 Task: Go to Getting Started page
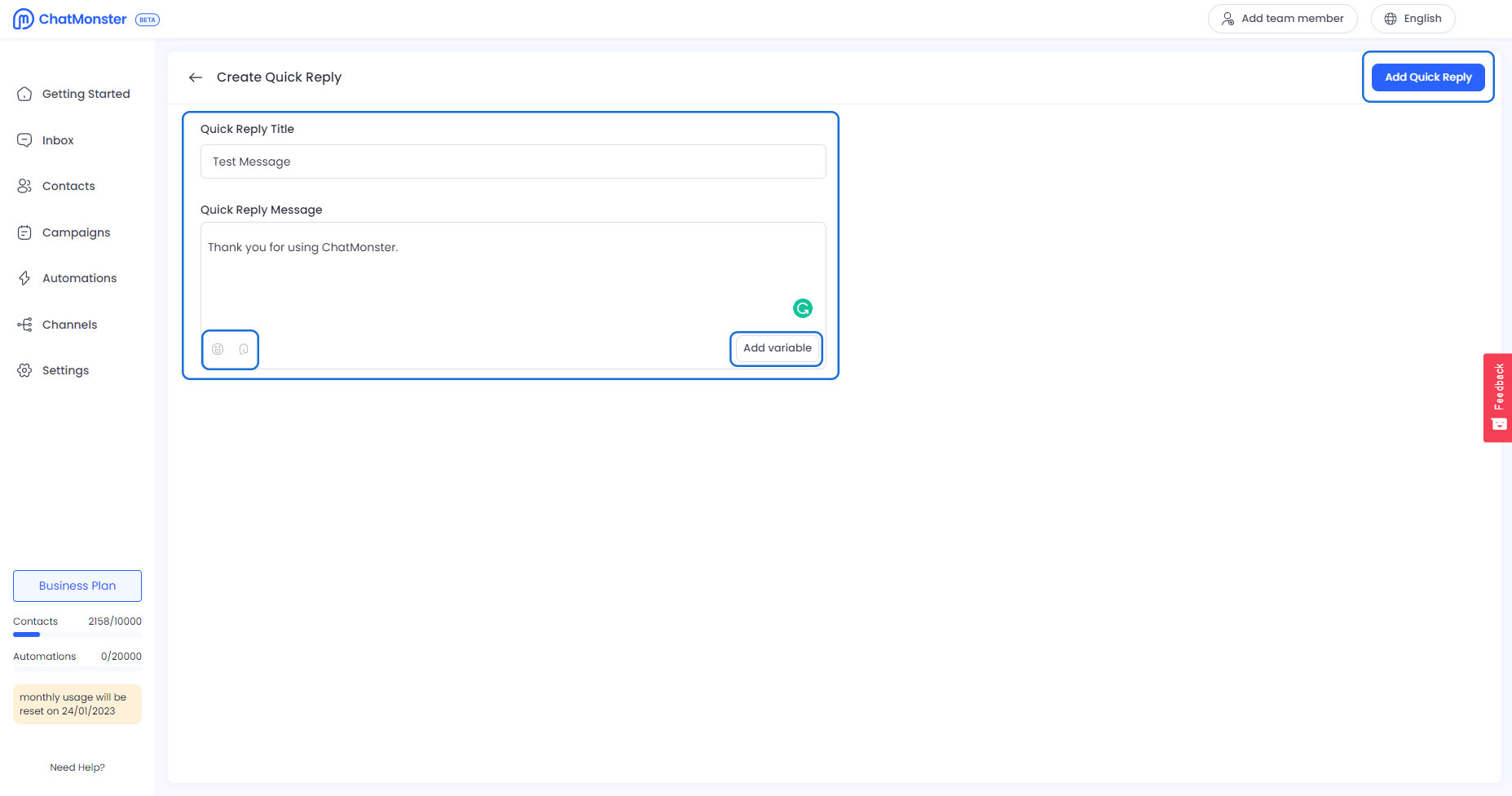tap(86, 94)
